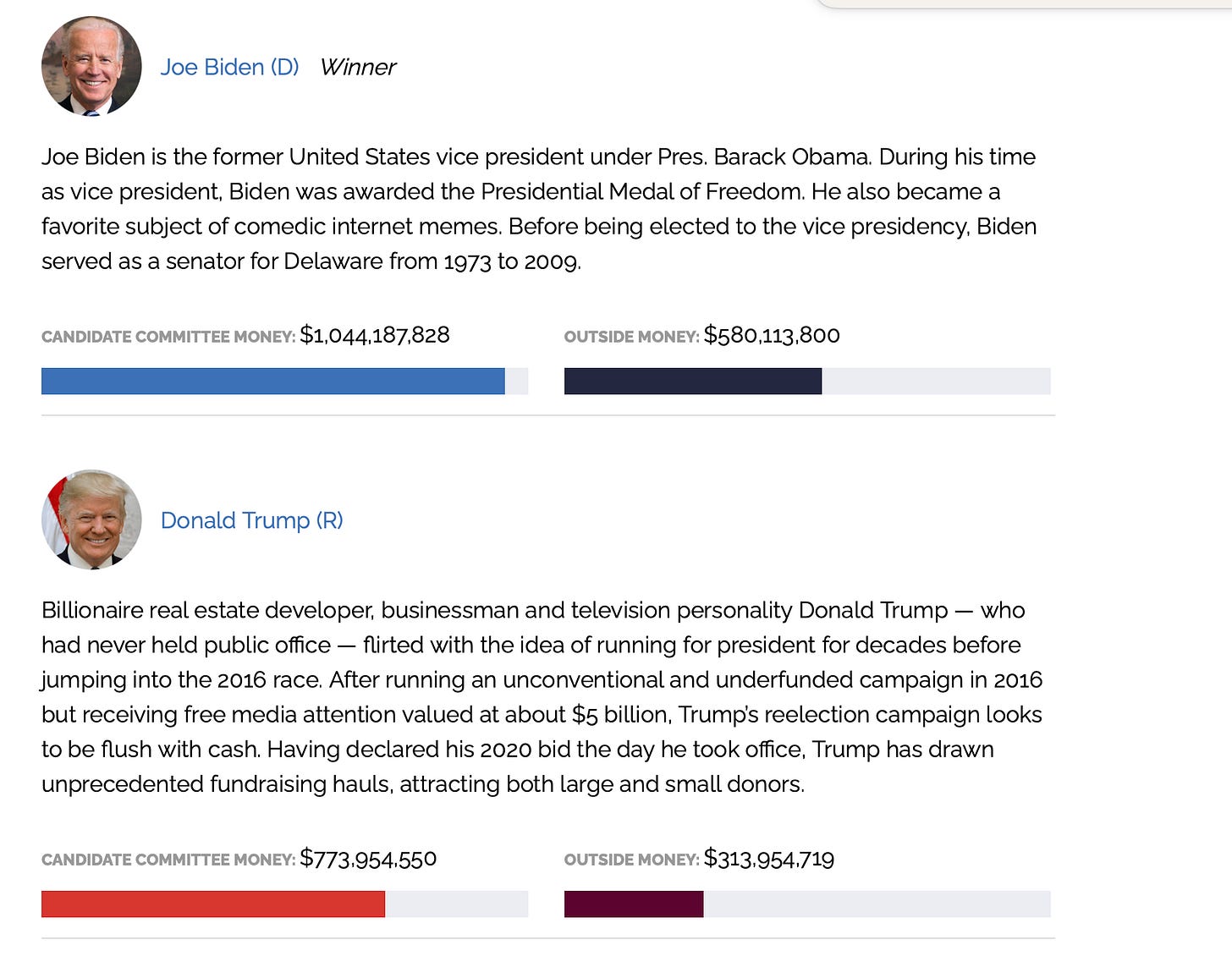Click Biden's $1,044,187,828 committee money figure

click(375, 336)
